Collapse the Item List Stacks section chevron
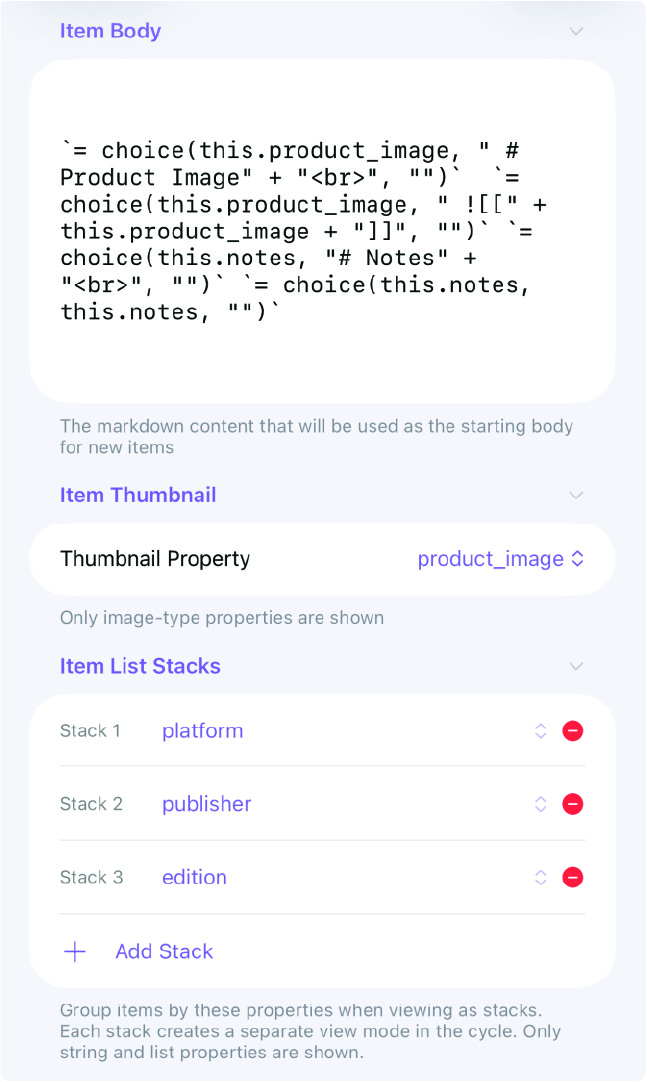Viewport: 647px width, 1082px height. point(576,666)
